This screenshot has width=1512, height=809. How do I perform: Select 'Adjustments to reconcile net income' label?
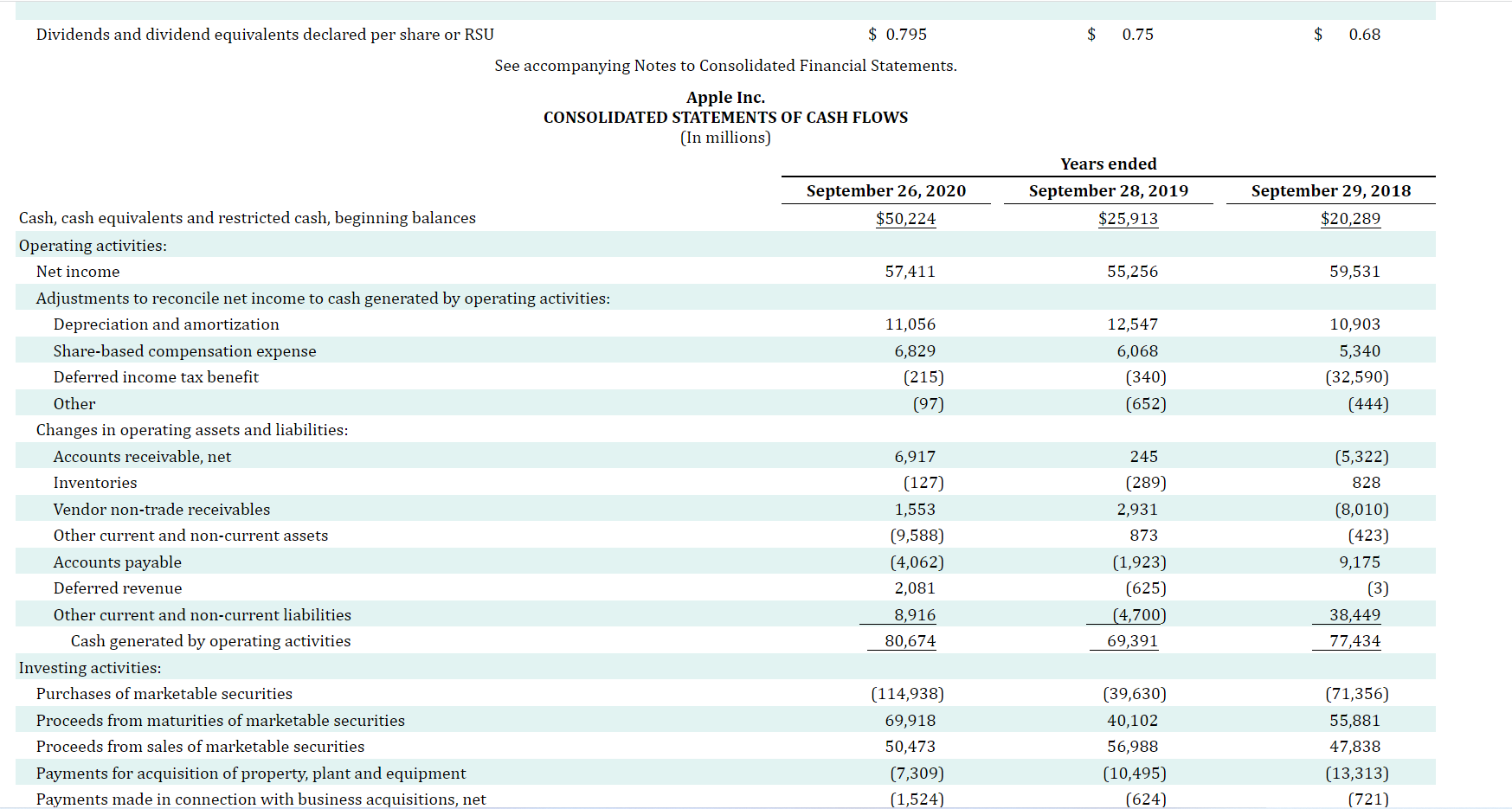pos(323,299)
